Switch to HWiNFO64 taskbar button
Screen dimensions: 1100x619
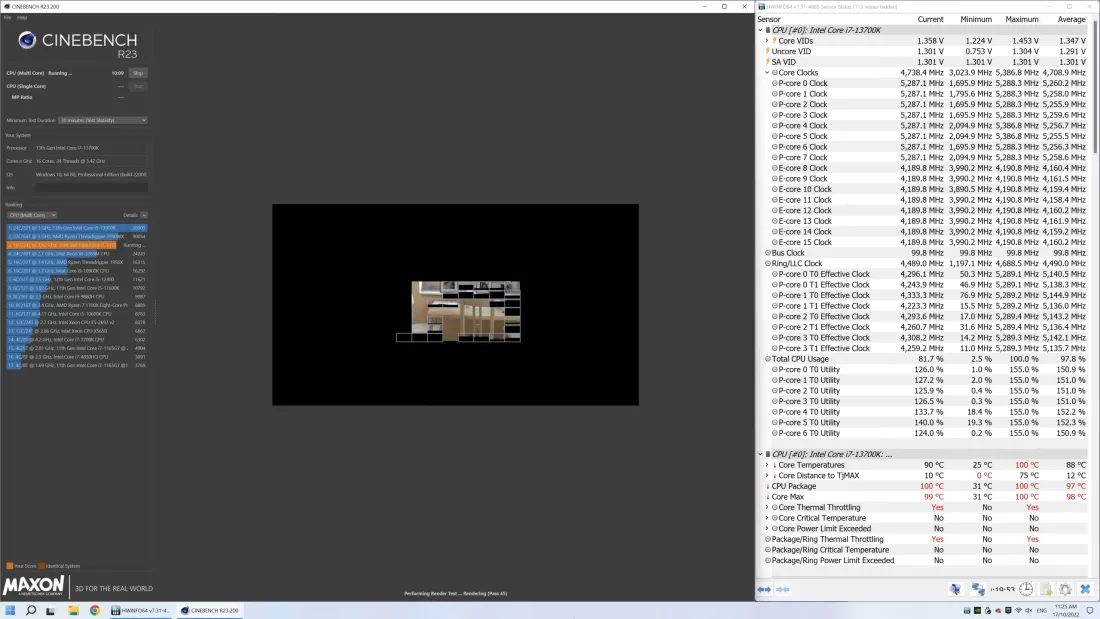pyautogui.click(x=140, y=611)
